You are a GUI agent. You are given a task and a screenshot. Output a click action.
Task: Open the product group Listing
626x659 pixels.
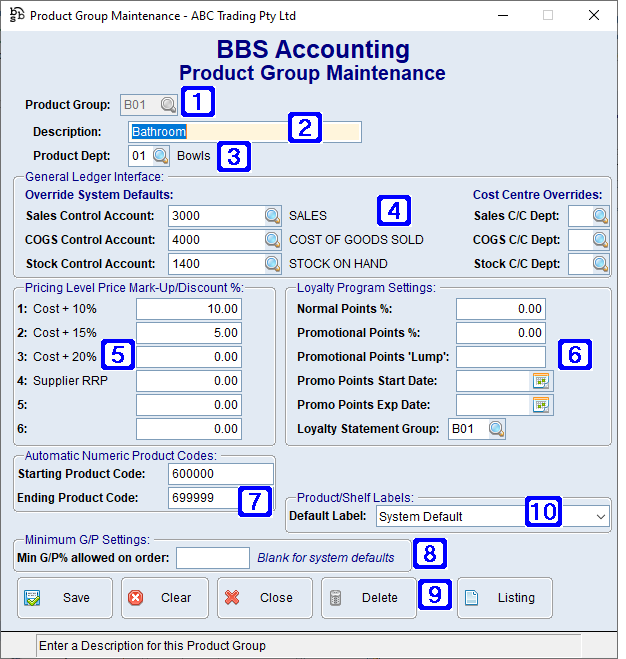[504, 598]
